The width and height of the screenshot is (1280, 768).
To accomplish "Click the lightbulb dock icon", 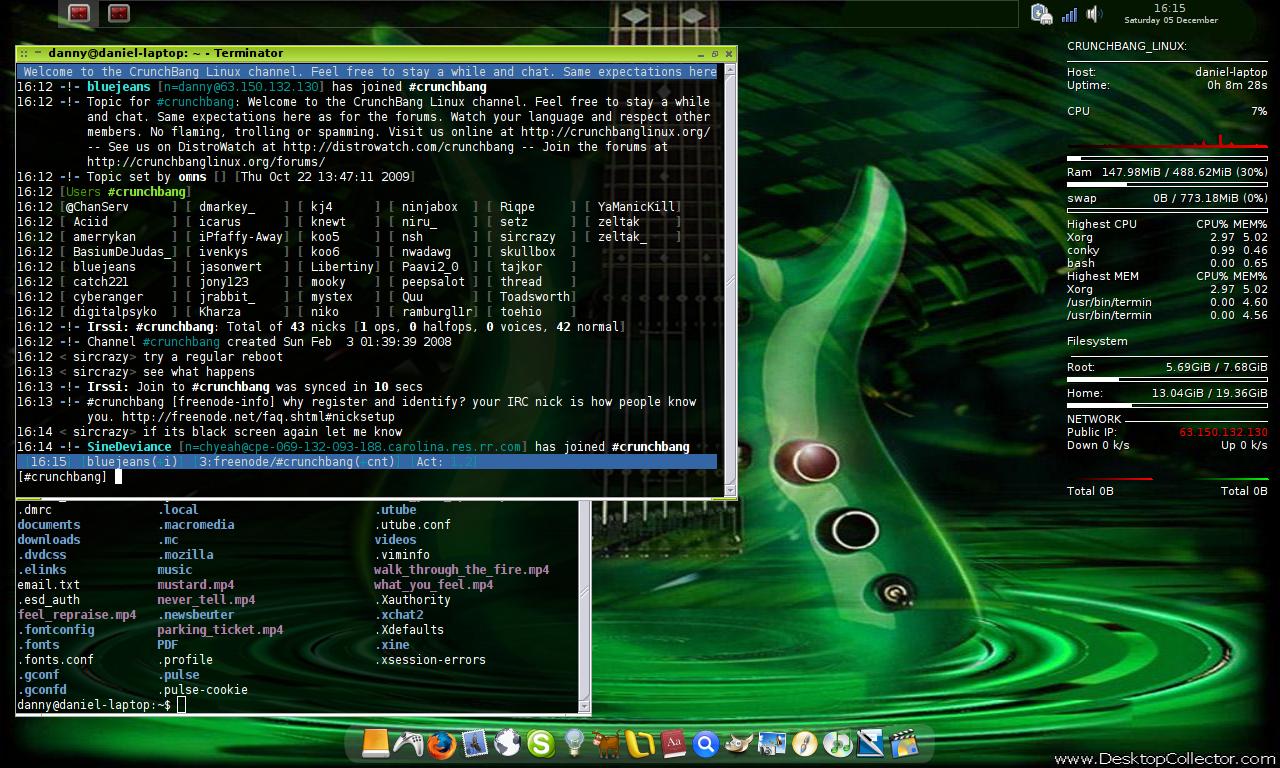I will (573, 742).
